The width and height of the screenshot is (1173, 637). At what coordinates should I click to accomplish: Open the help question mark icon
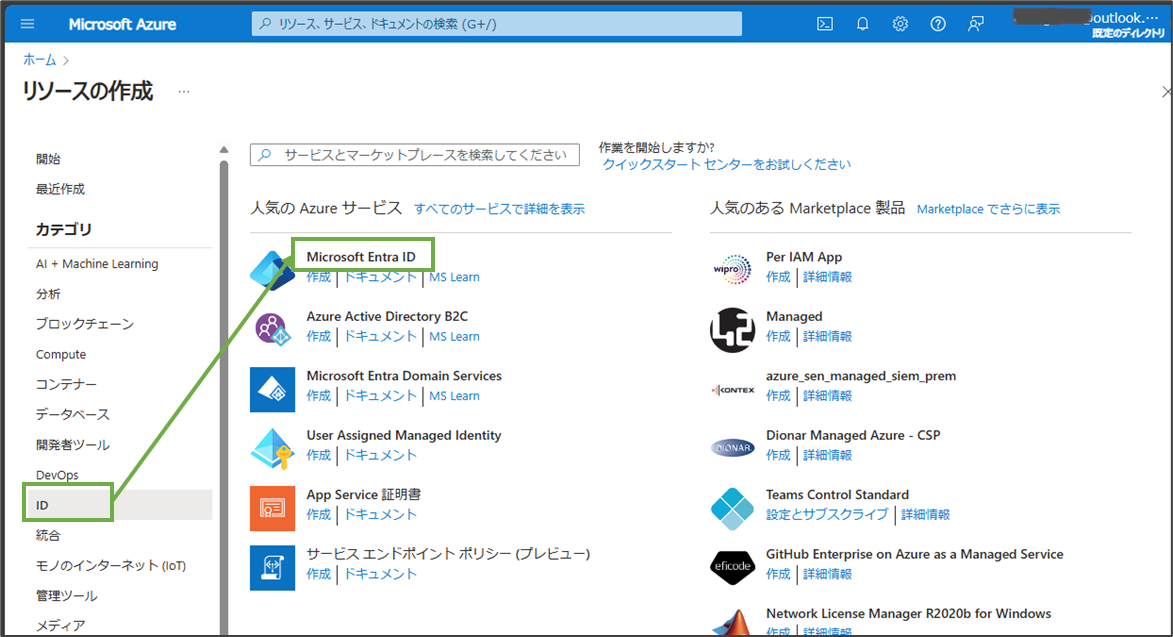point(937,24)
